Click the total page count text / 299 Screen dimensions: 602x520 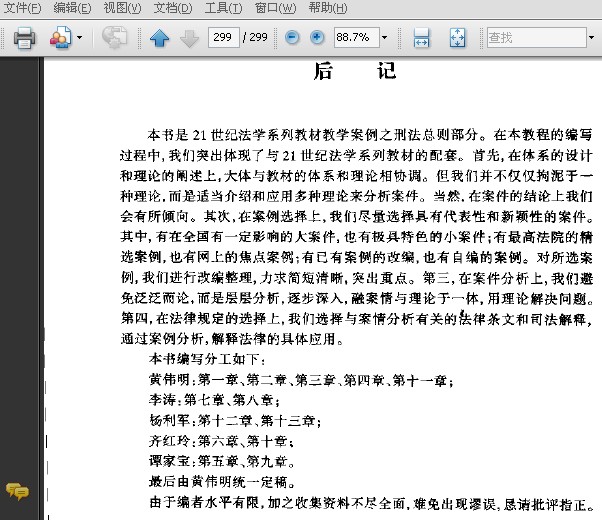(255, 37)
